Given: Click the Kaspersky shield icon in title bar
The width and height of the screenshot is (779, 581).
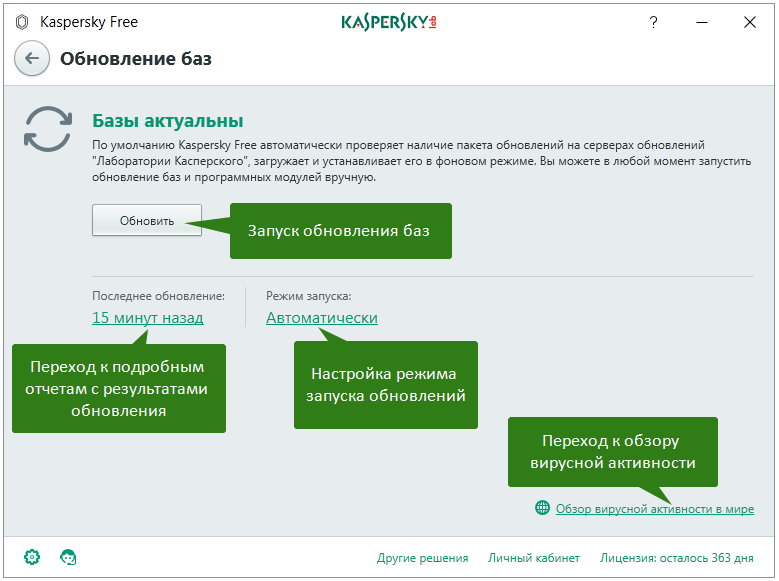Looking at the screenshot, I should pyautogui.click(x=22, y=22).
